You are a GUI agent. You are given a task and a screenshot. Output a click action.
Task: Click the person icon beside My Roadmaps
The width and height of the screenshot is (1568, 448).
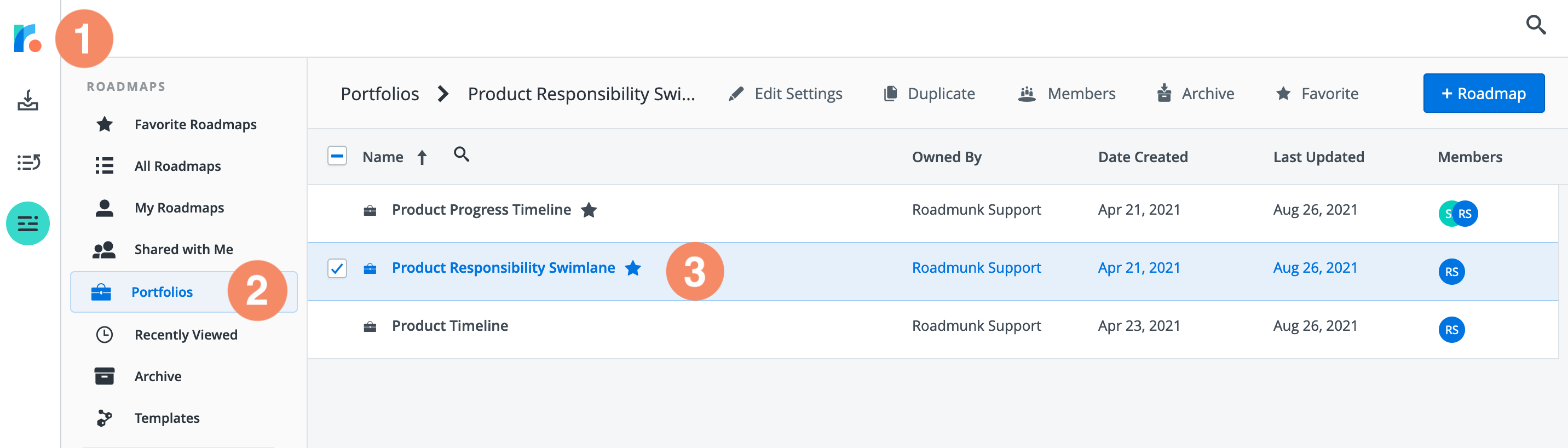[105, 208]
